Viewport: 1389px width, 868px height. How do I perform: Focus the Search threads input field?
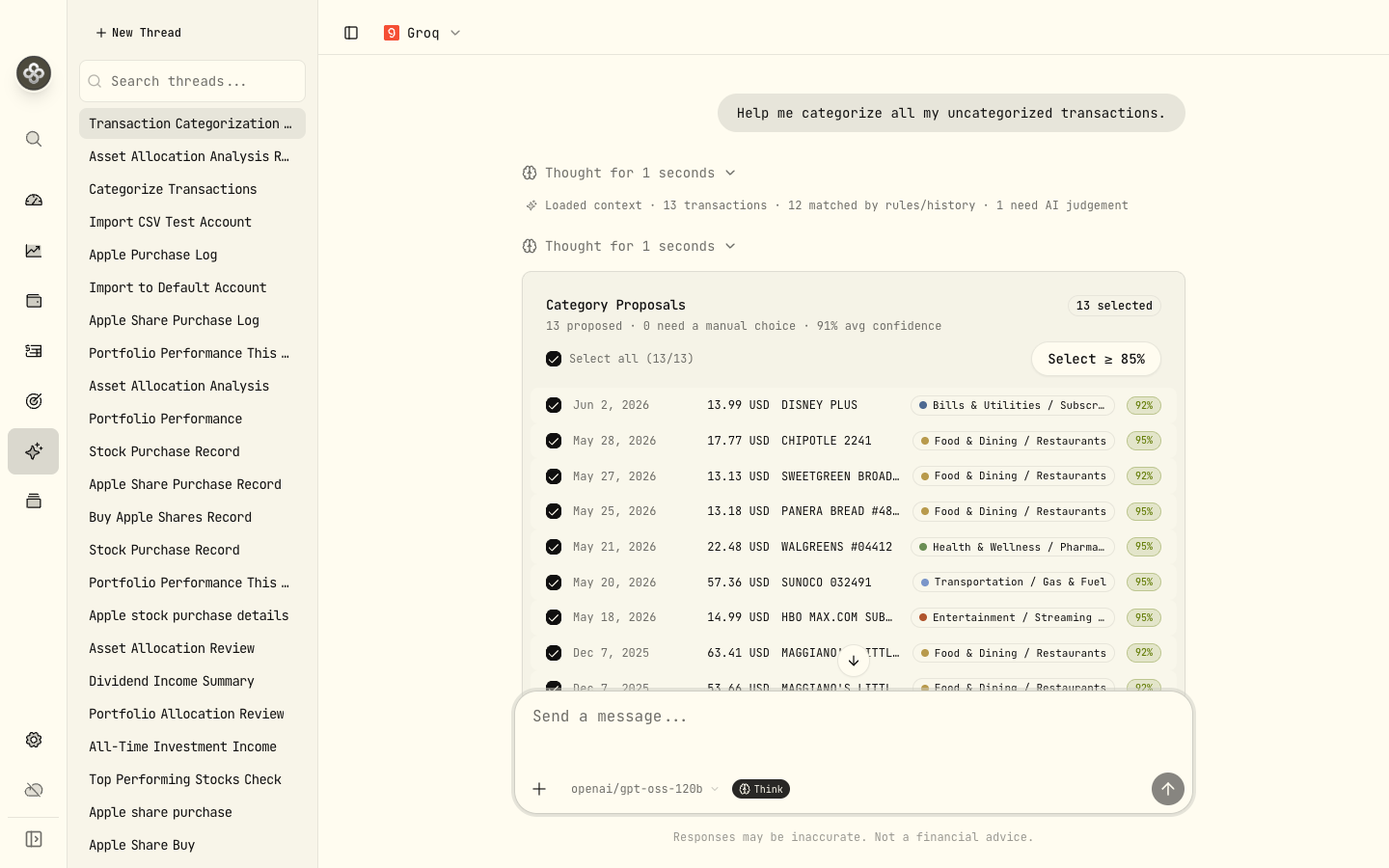(x=192, y=81)
